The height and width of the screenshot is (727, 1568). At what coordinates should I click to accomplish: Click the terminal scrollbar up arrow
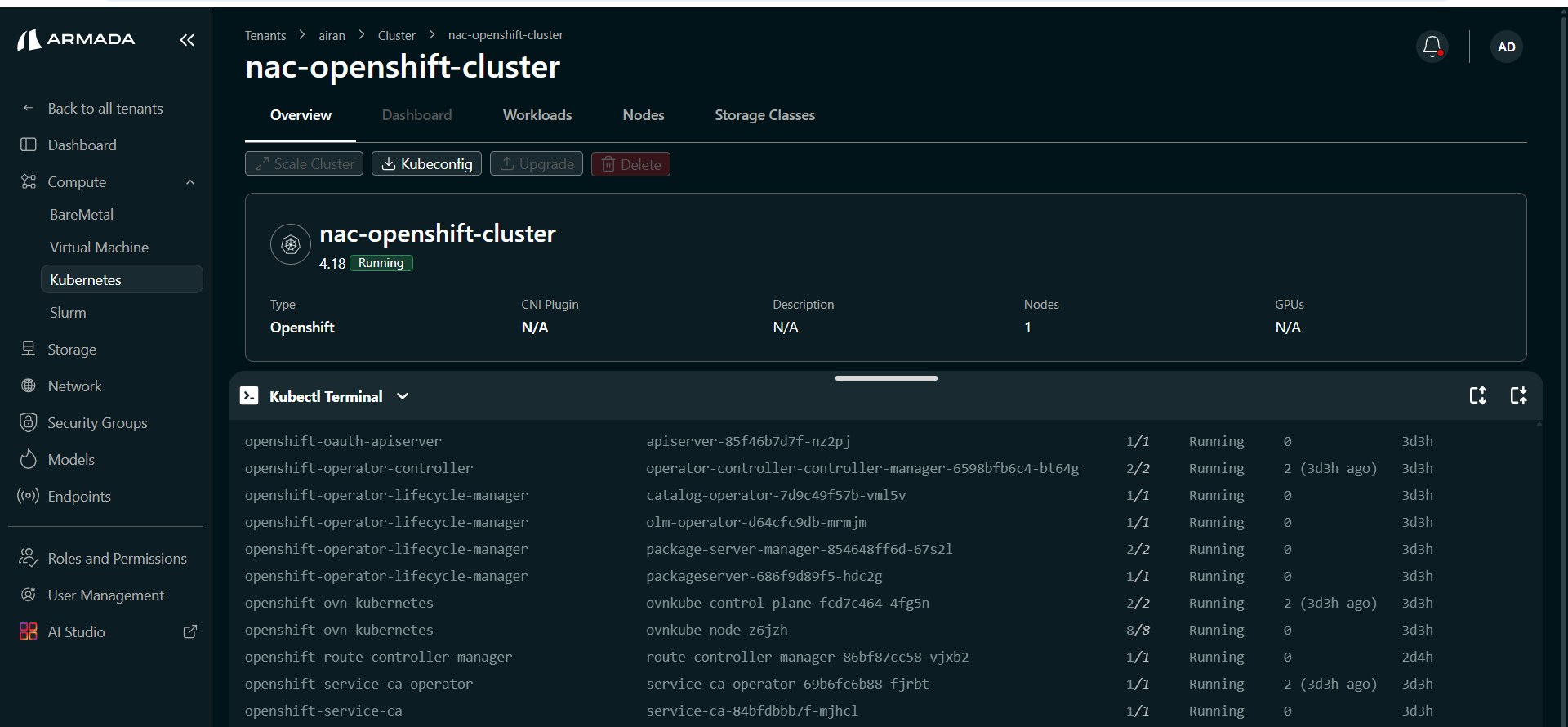1539,424
